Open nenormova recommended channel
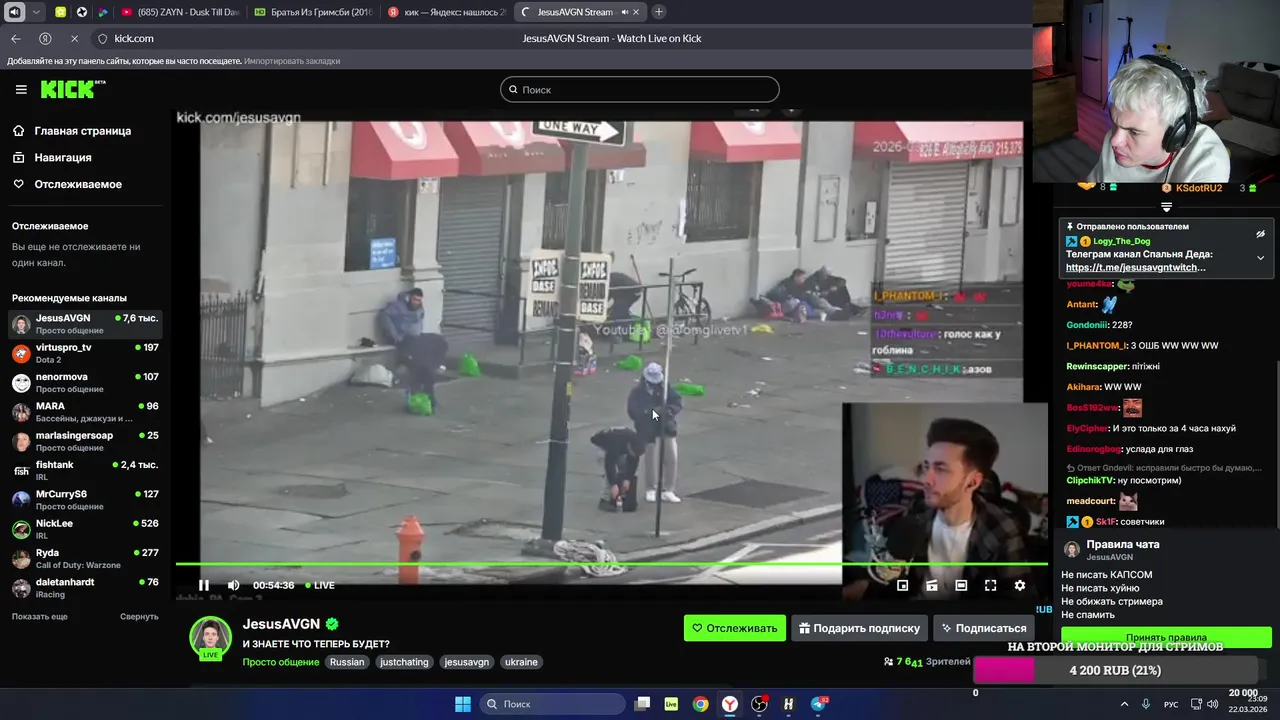The width and height of the screenshot is (1280, 720). point(85,382)
